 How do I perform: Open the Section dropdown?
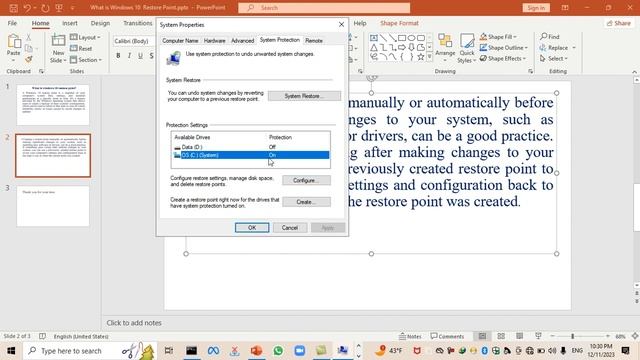[86, 60]
